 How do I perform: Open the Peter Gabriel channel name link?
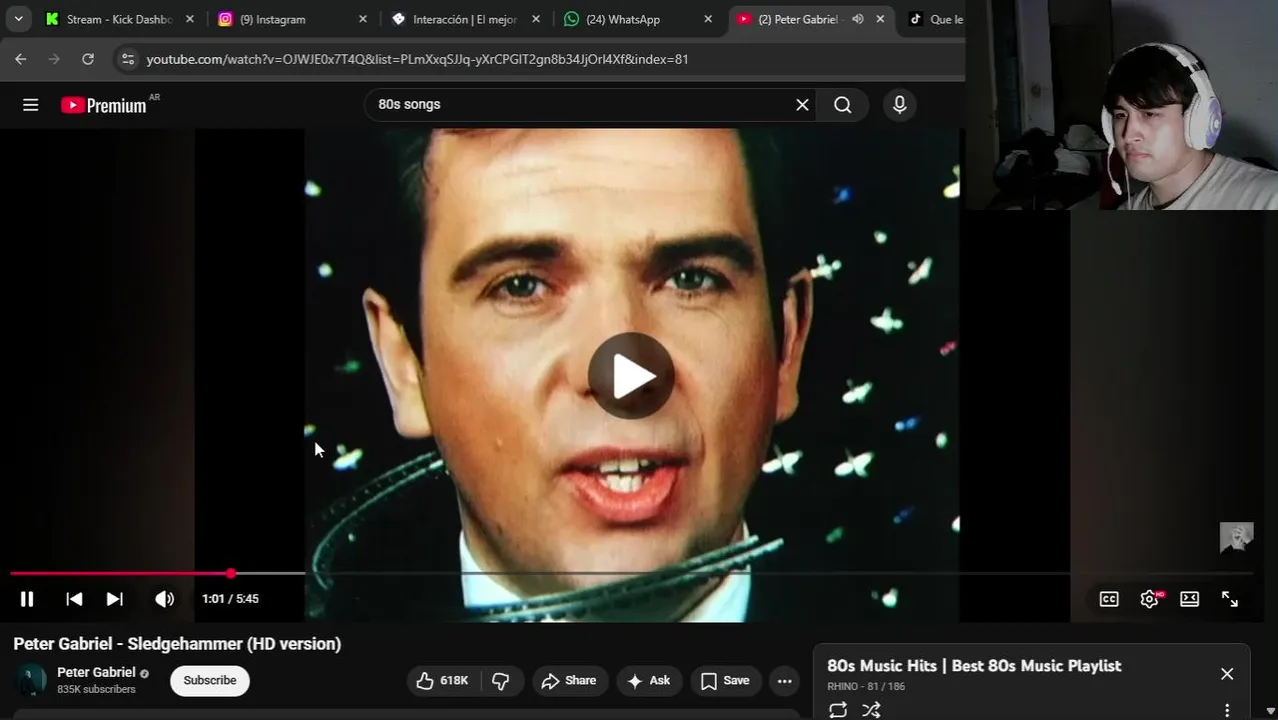click(x=96, y=672)
